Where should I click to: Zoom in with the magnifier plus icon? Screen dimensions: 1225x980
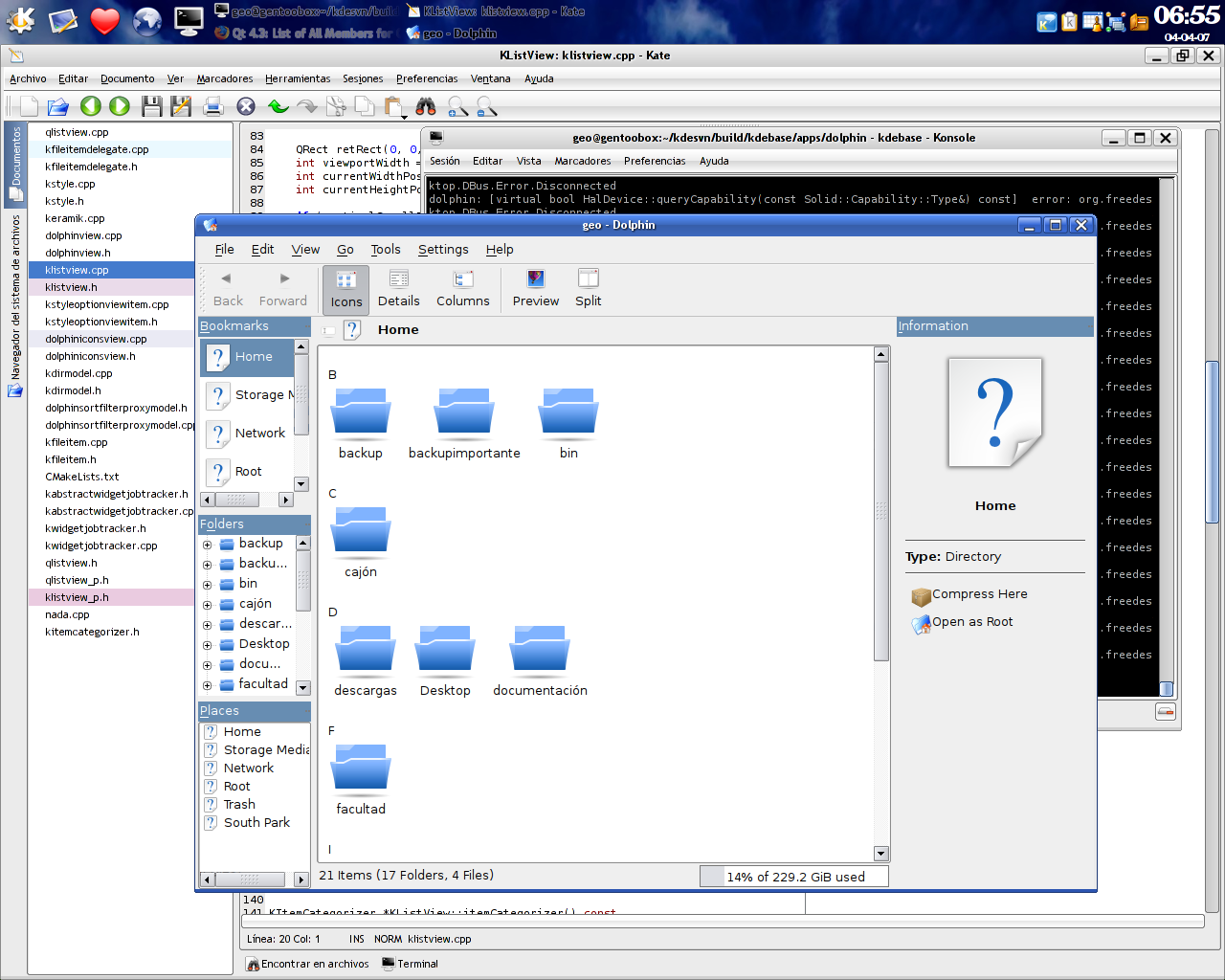[x=457, y=106]
